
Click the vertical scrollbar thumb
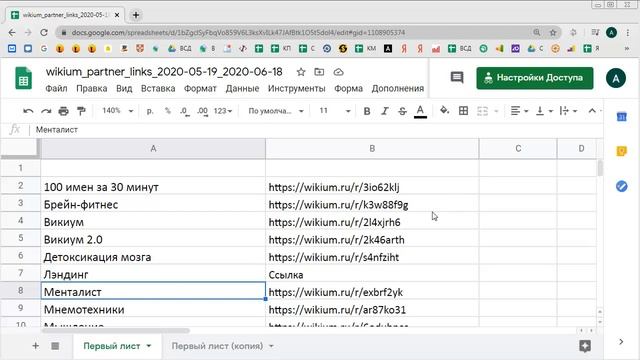(x=600, y=168)
